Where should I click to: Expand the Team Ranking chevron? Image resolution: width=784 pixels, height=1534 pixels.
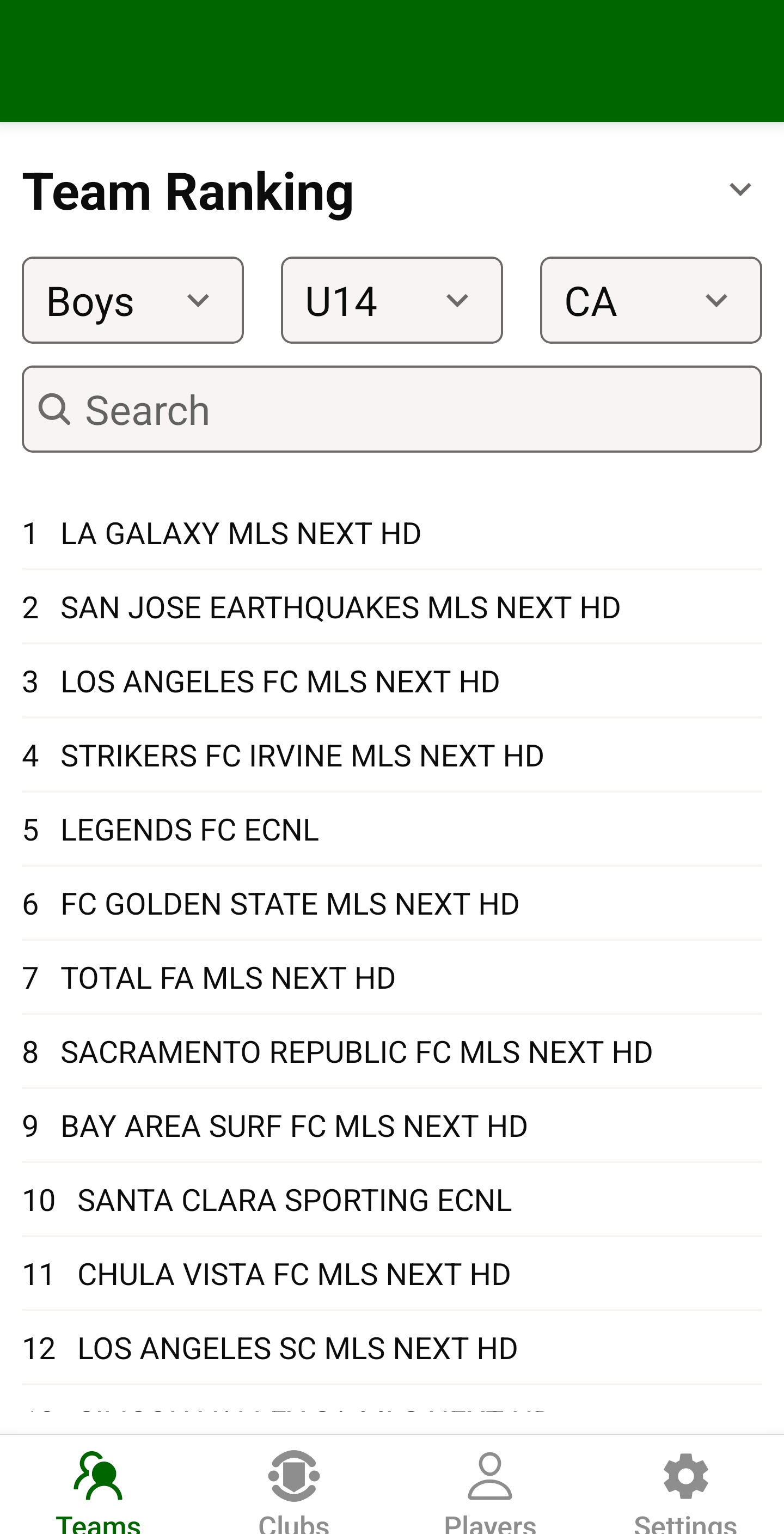740,190
